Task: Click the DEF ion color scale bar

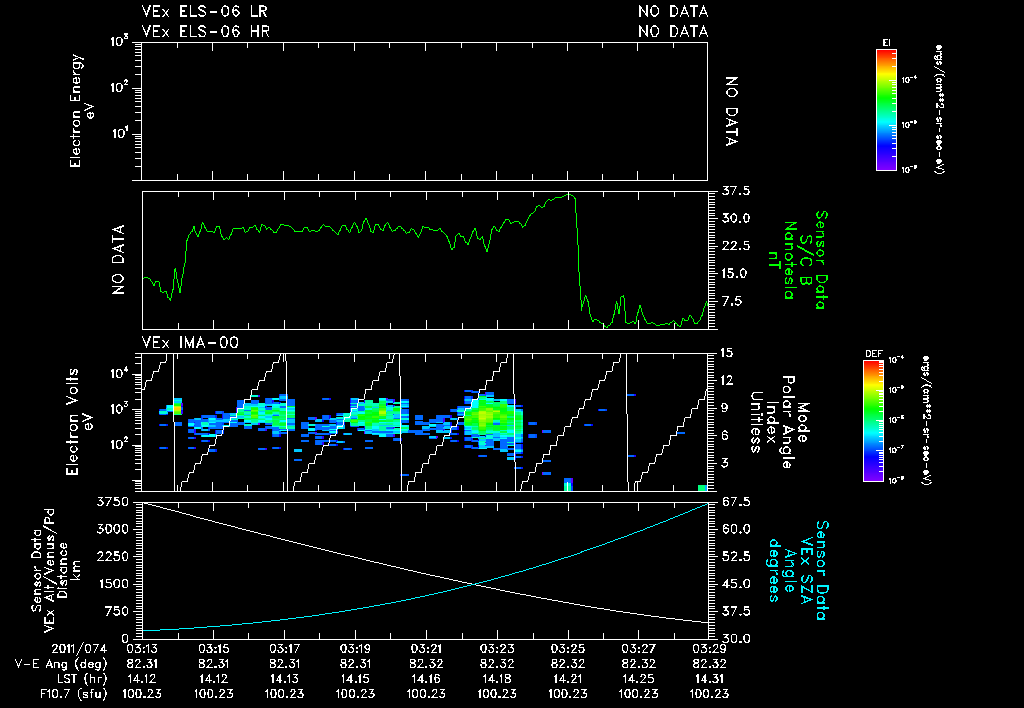Action: click(873, 421)
